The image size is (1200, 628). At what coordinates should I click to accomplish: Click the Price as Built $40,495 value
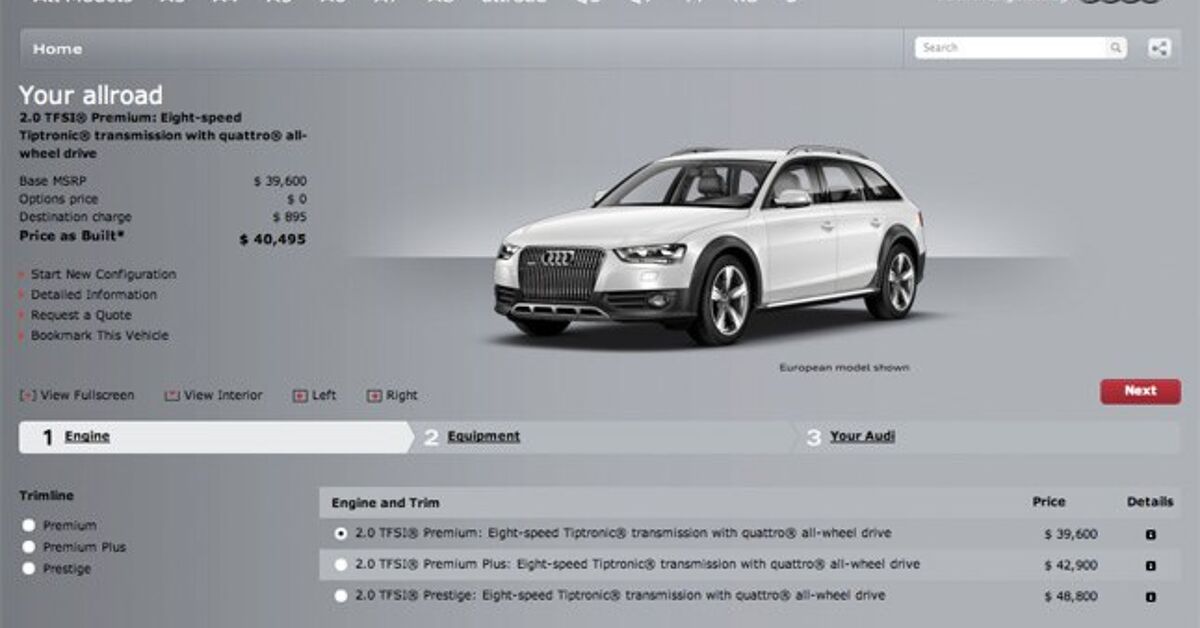pos(273,240)
